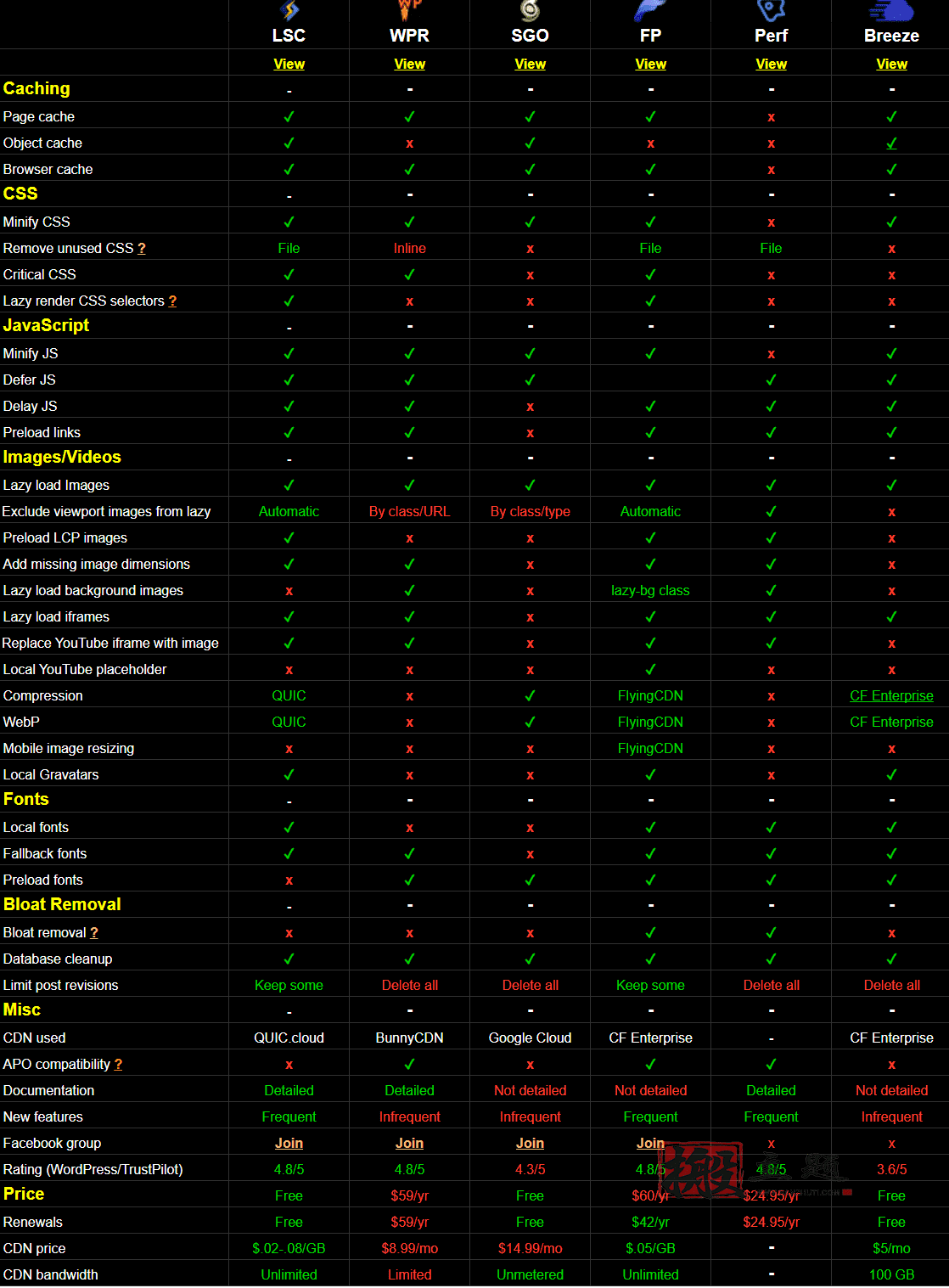Click the 'Replace YouTube iframe with image' row label

(110, 643)
